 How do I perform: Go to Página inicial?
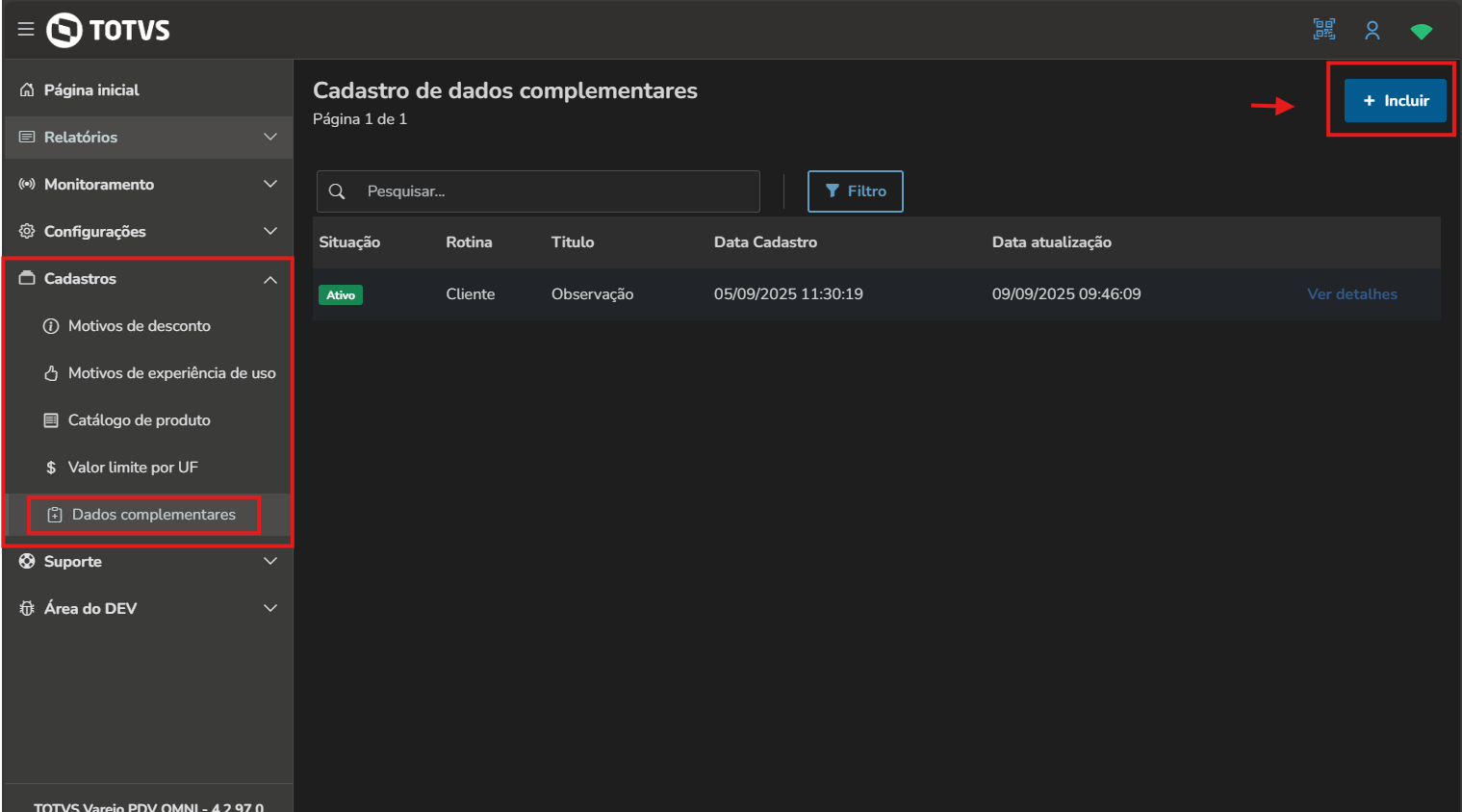tap(91, 89)
